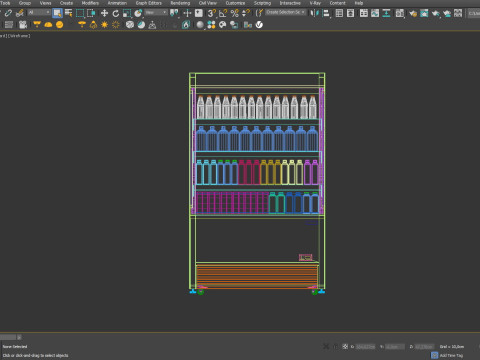This screenshot has height=360, width=480.
Task: Toggle Percent Snap
Action: pos(235,13)
